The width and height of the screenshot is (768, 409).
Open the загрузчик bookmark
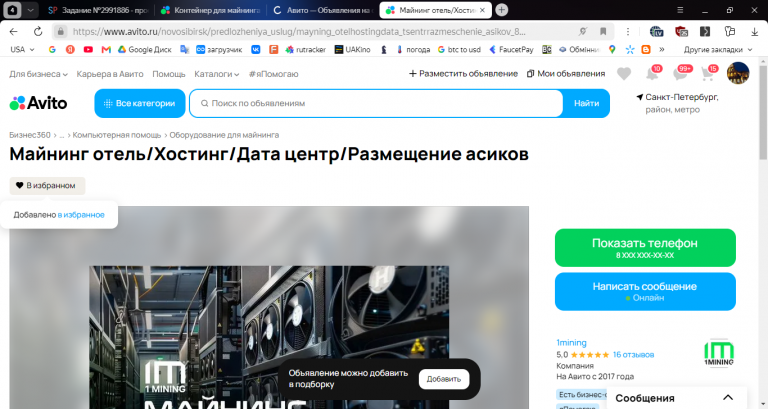click(219, 49)
